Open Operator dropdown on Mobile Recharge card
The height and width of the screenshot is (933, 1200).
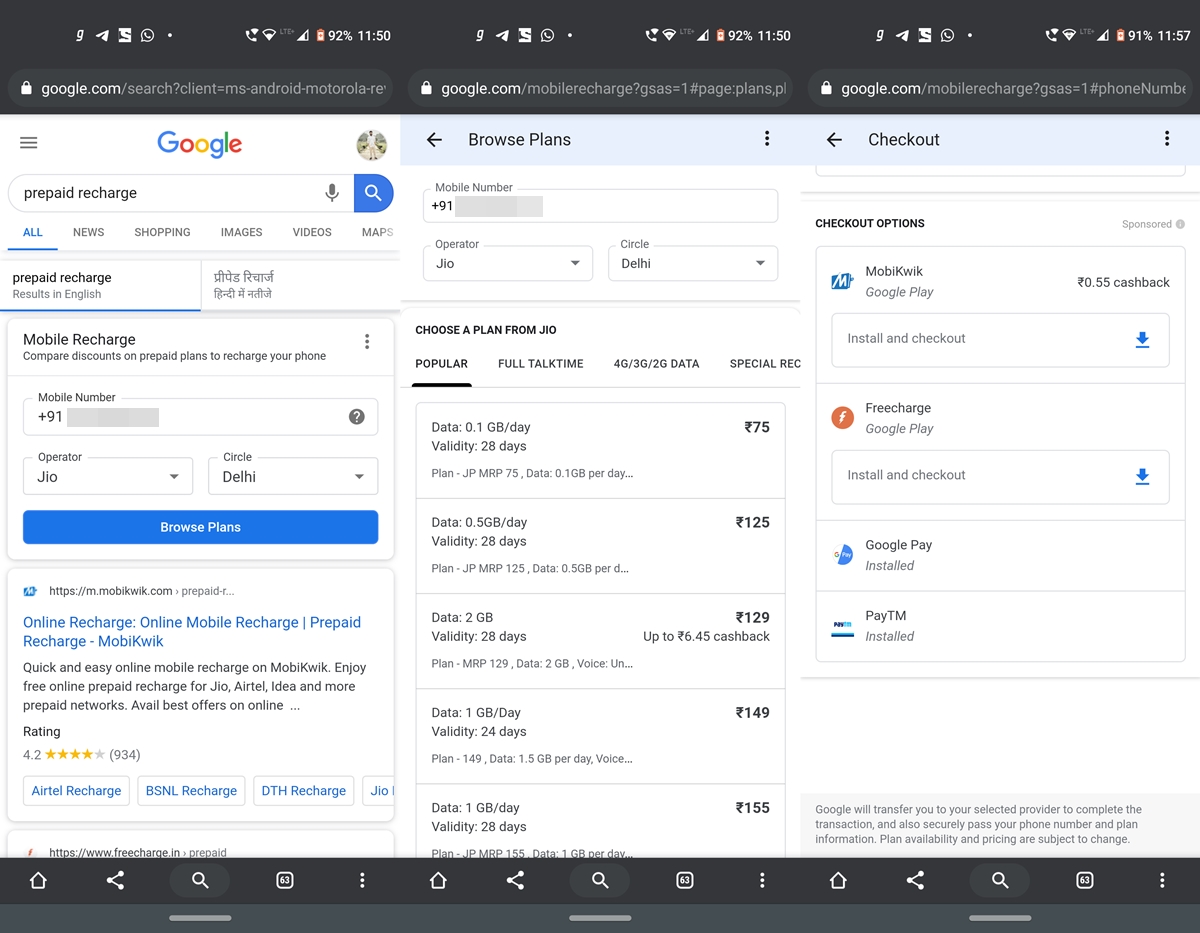(108, 476)
